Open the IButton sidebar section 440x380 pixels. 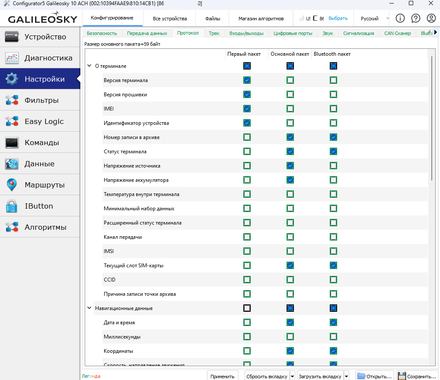coord(40,206)
